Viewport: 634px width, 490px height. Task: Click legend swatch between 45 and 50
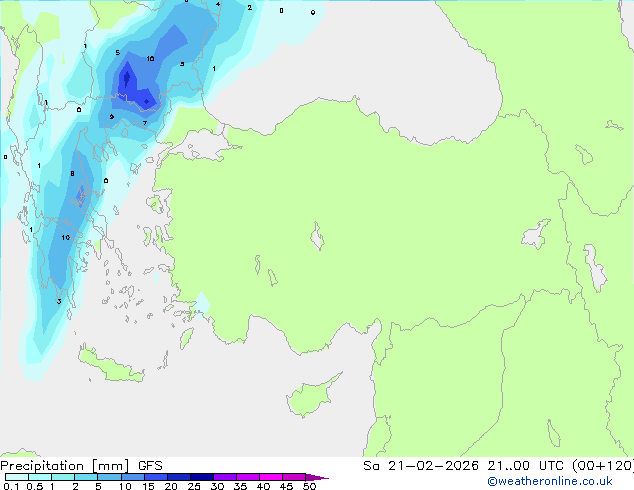tap(294, 477)
